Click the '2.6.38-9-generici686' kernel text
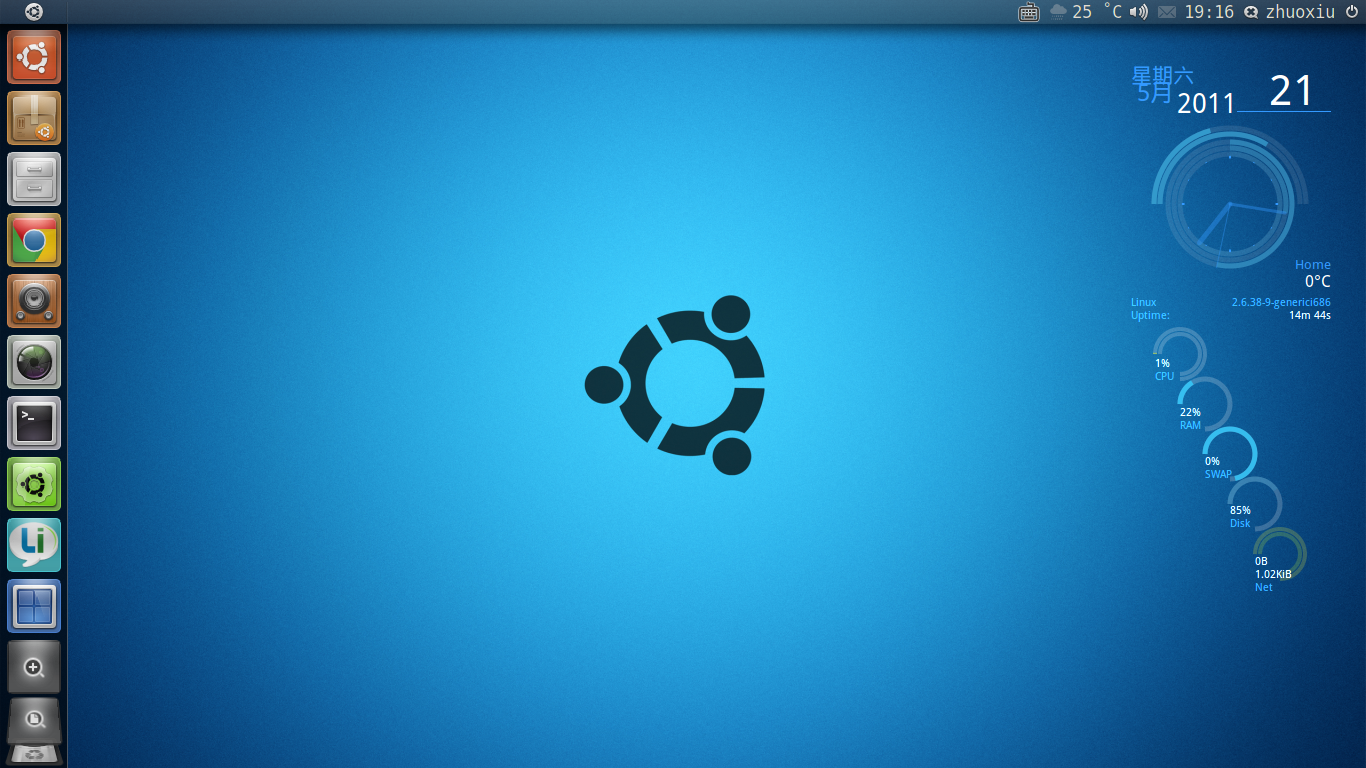The height and width of the screenshot is (768, 1366). click(1281, 302)
